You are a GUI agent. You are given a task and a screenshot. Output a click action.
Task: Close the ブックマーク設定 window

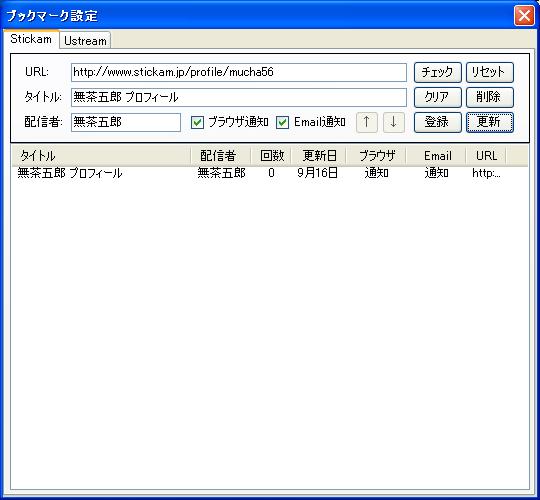point(524,15)
